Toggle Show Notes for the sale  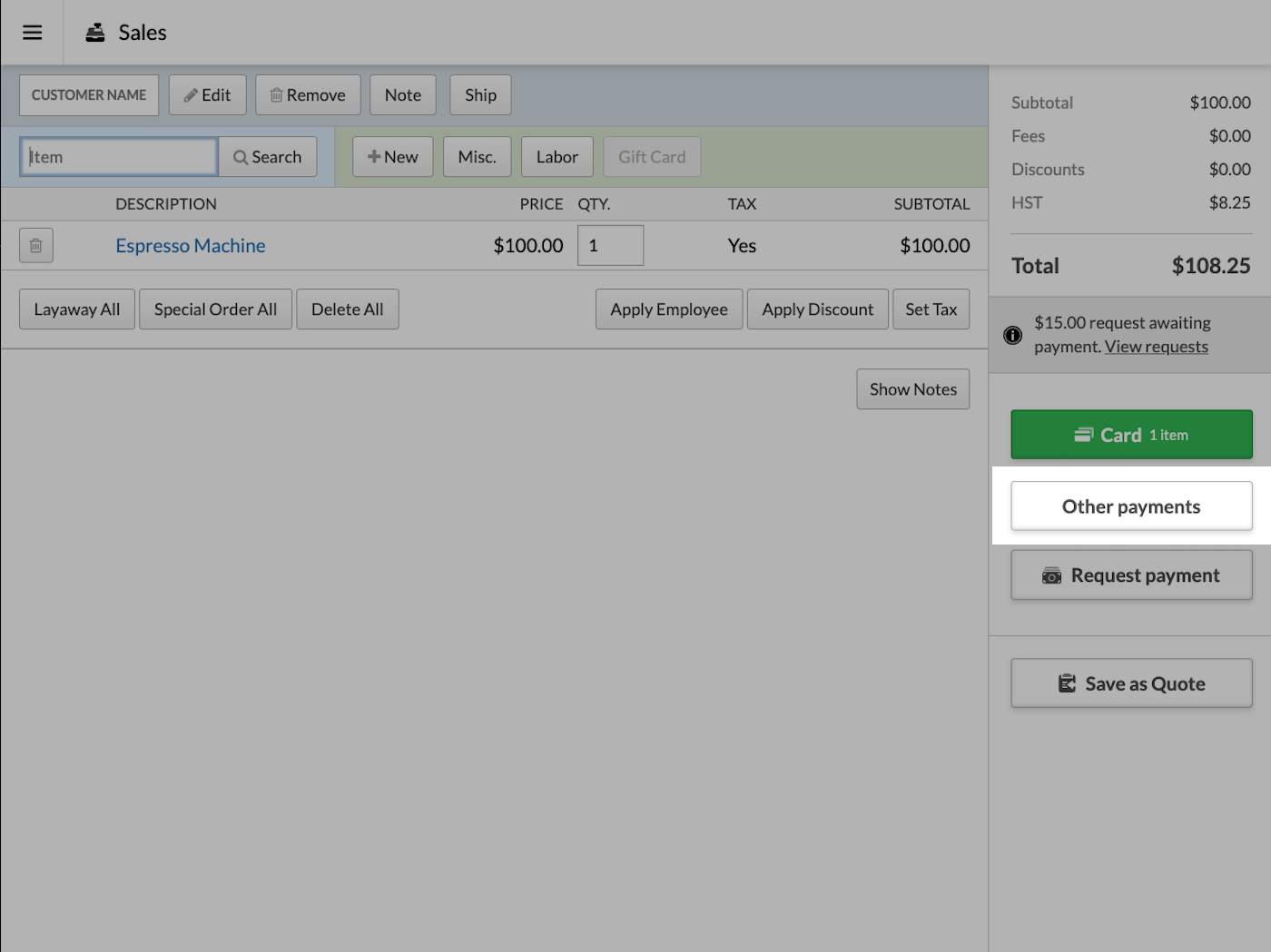pos(912,388)
